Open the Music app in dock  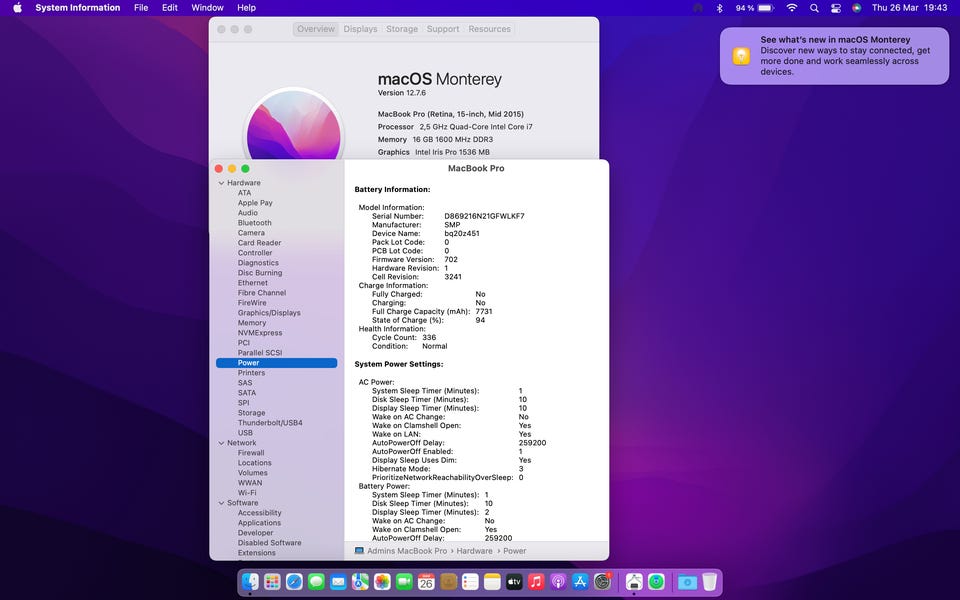tap(536, 581)
